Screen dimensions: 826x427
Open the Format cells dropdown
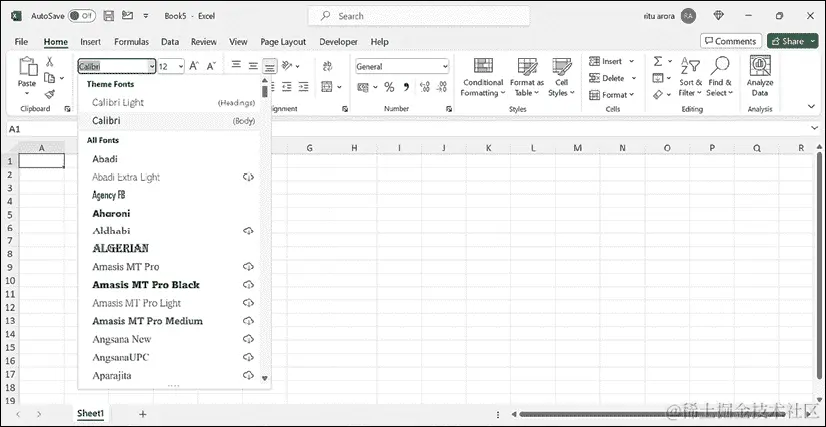point(612,95)
